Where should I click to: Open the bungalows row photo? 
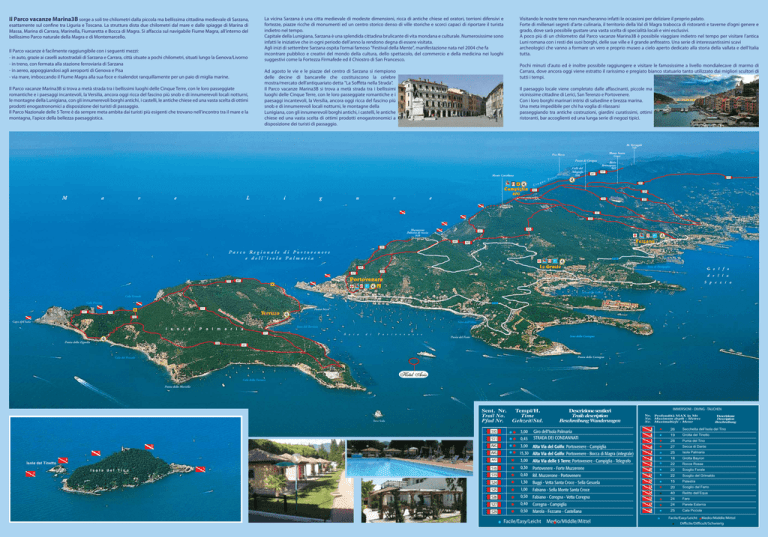point(301,481)
